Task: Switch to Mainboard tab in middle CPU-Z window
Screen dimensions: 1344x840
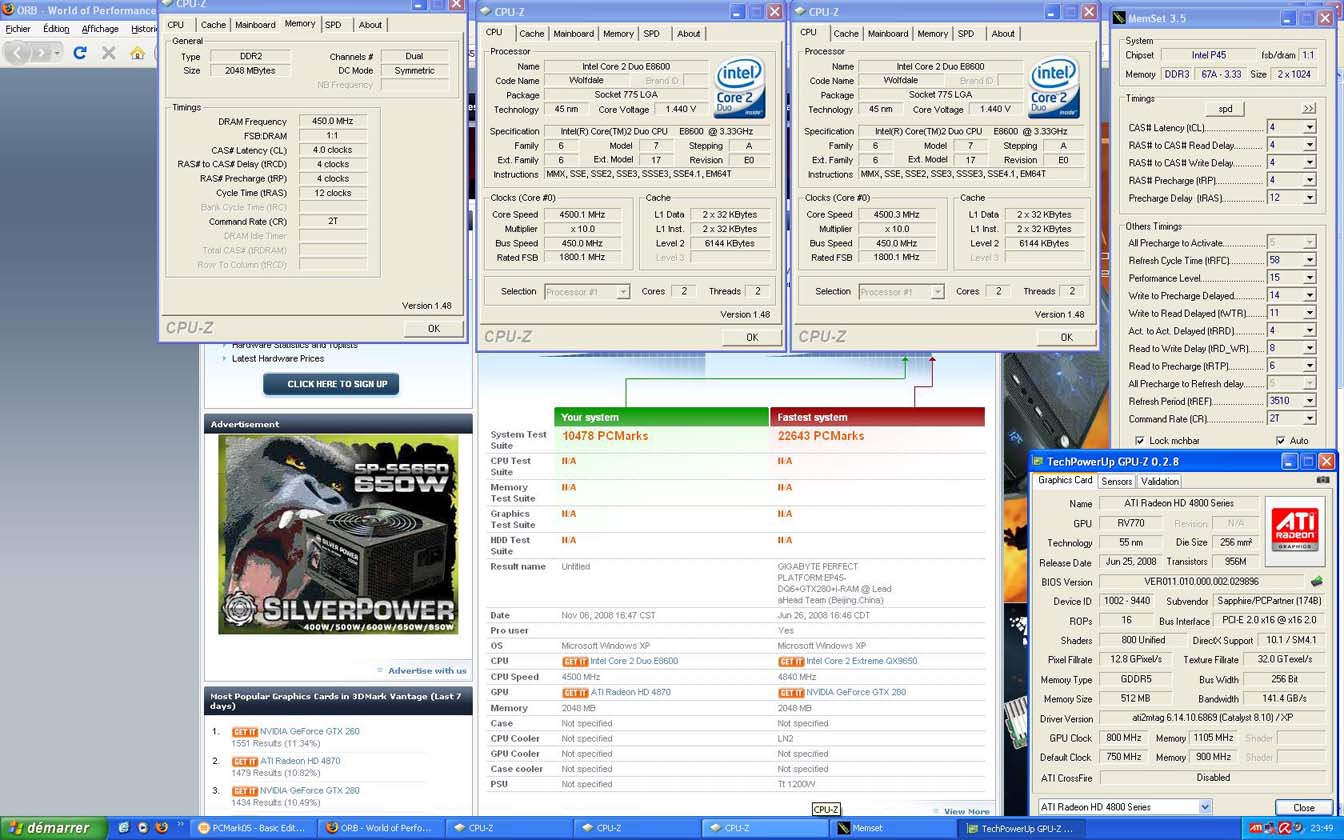Action: click(573, 34)
